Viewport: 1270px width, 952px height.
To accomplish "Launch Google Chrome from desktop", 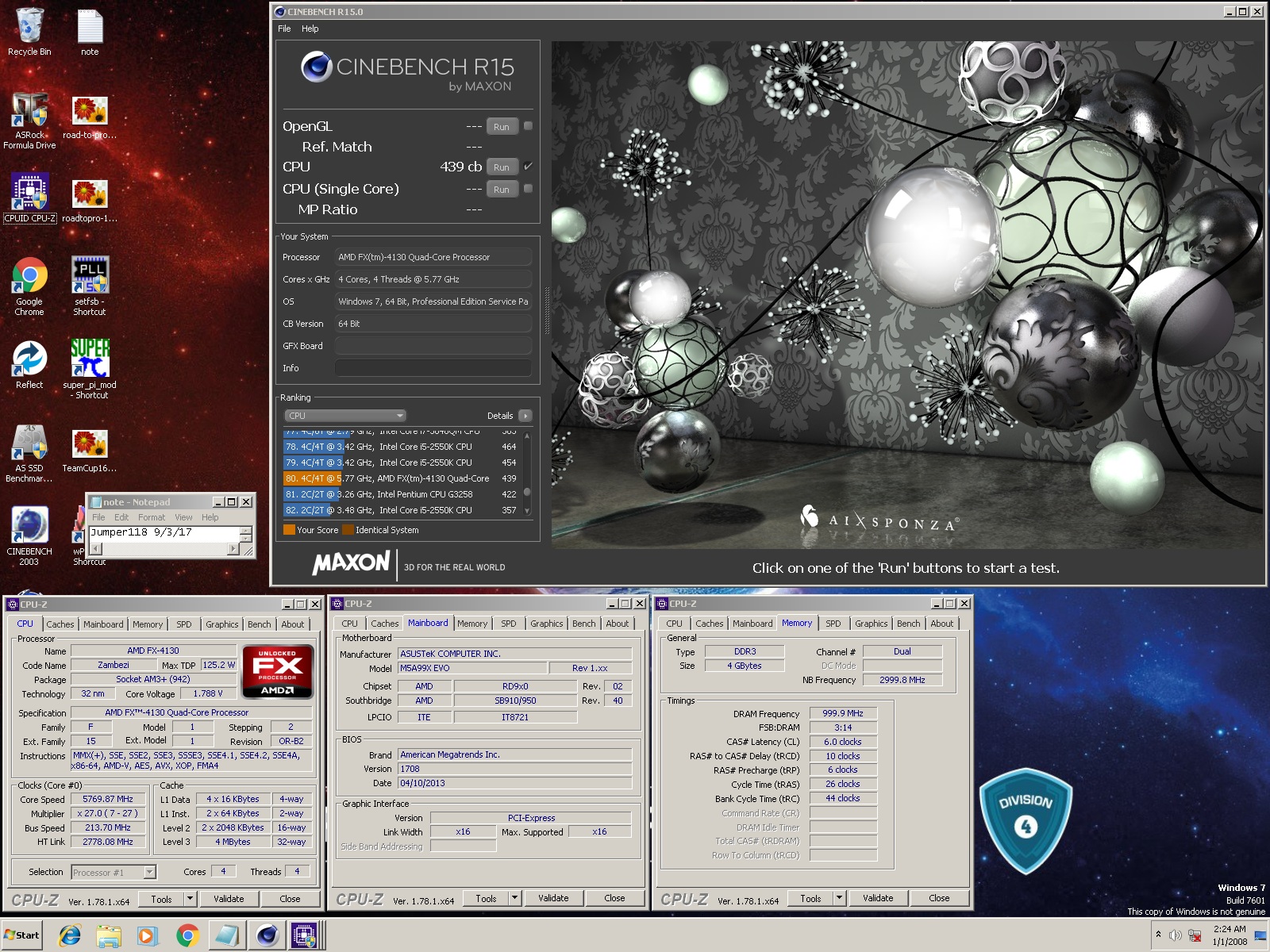I will (29, 286).
